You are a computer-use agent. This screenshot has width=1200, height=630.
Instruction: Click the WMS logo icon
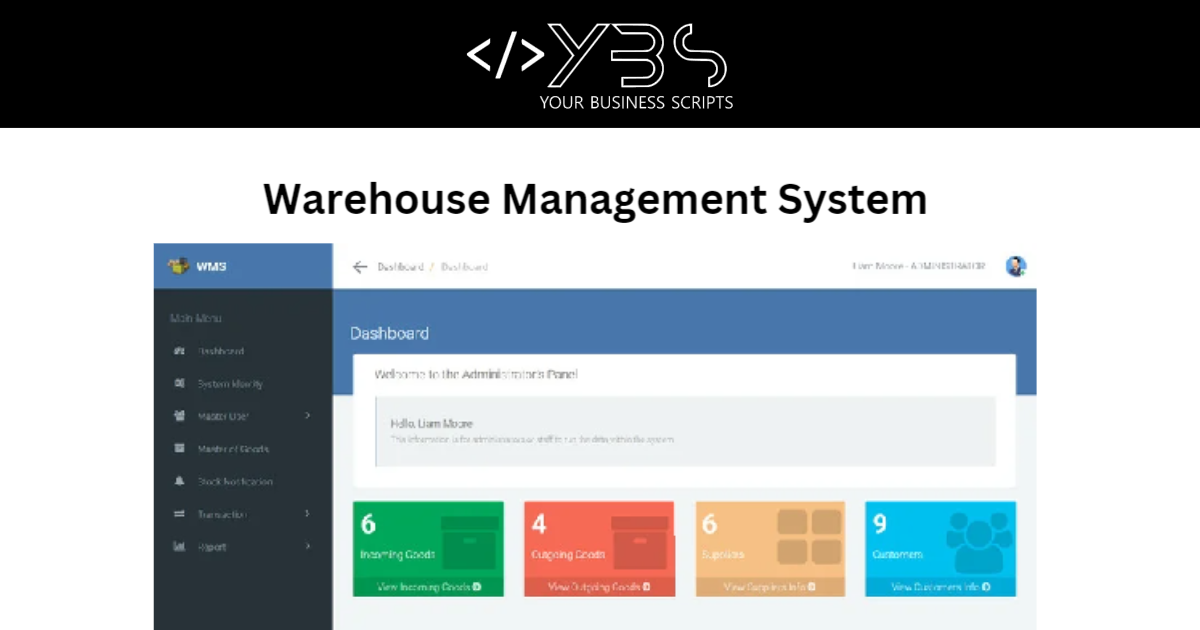point(180,266)
